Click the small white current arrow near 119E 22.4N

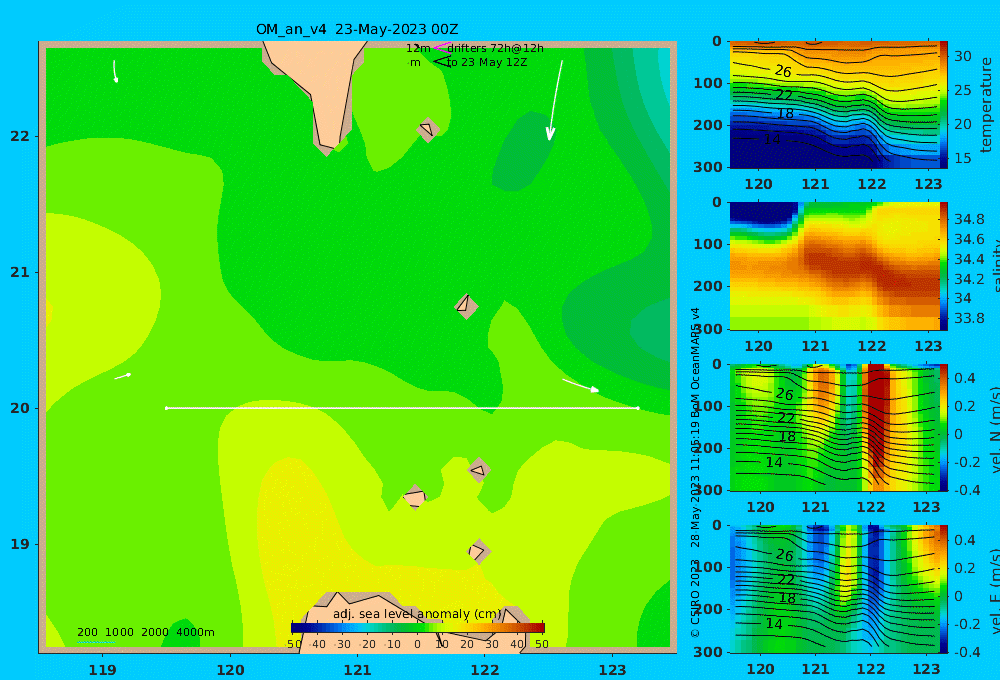(115, 71)
